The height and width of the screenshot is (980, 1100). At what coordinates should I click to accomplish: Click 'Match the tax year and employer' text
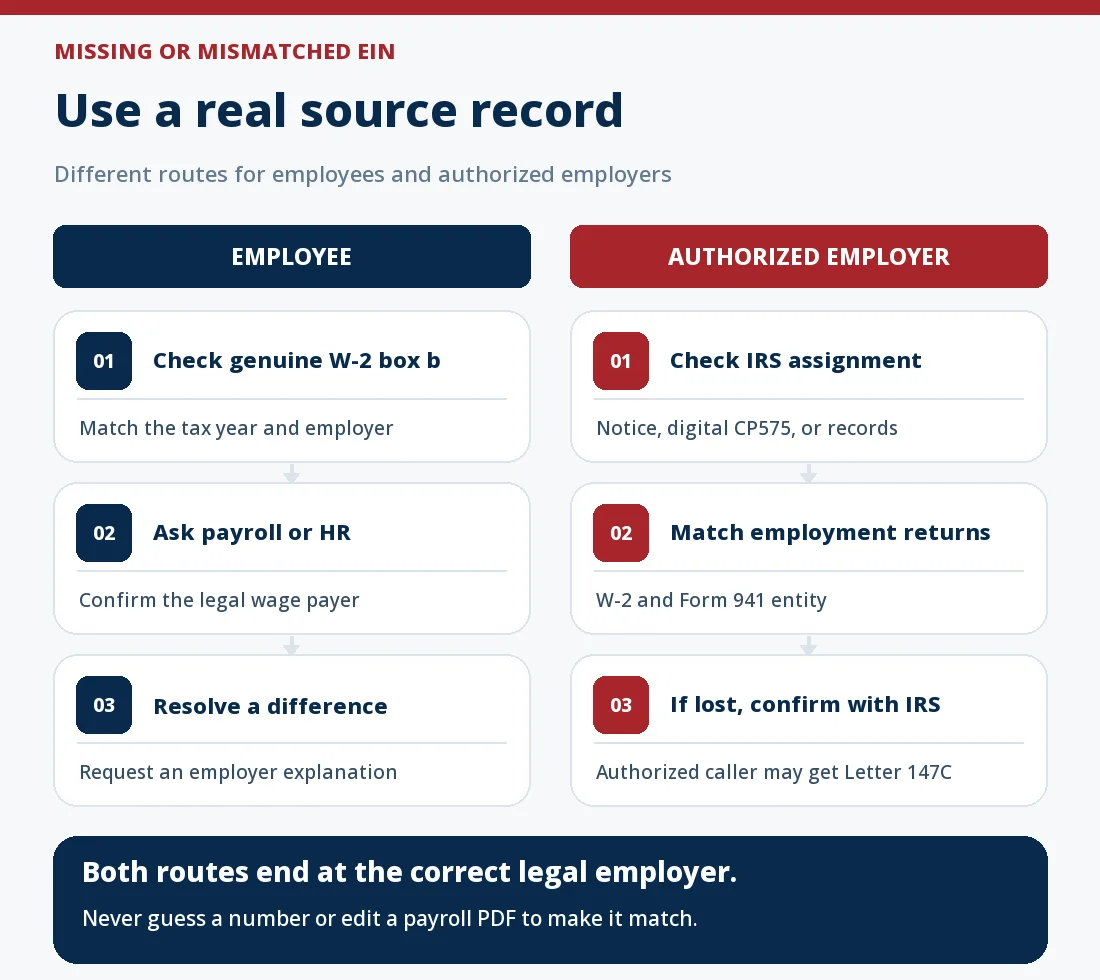pos(236,428)
